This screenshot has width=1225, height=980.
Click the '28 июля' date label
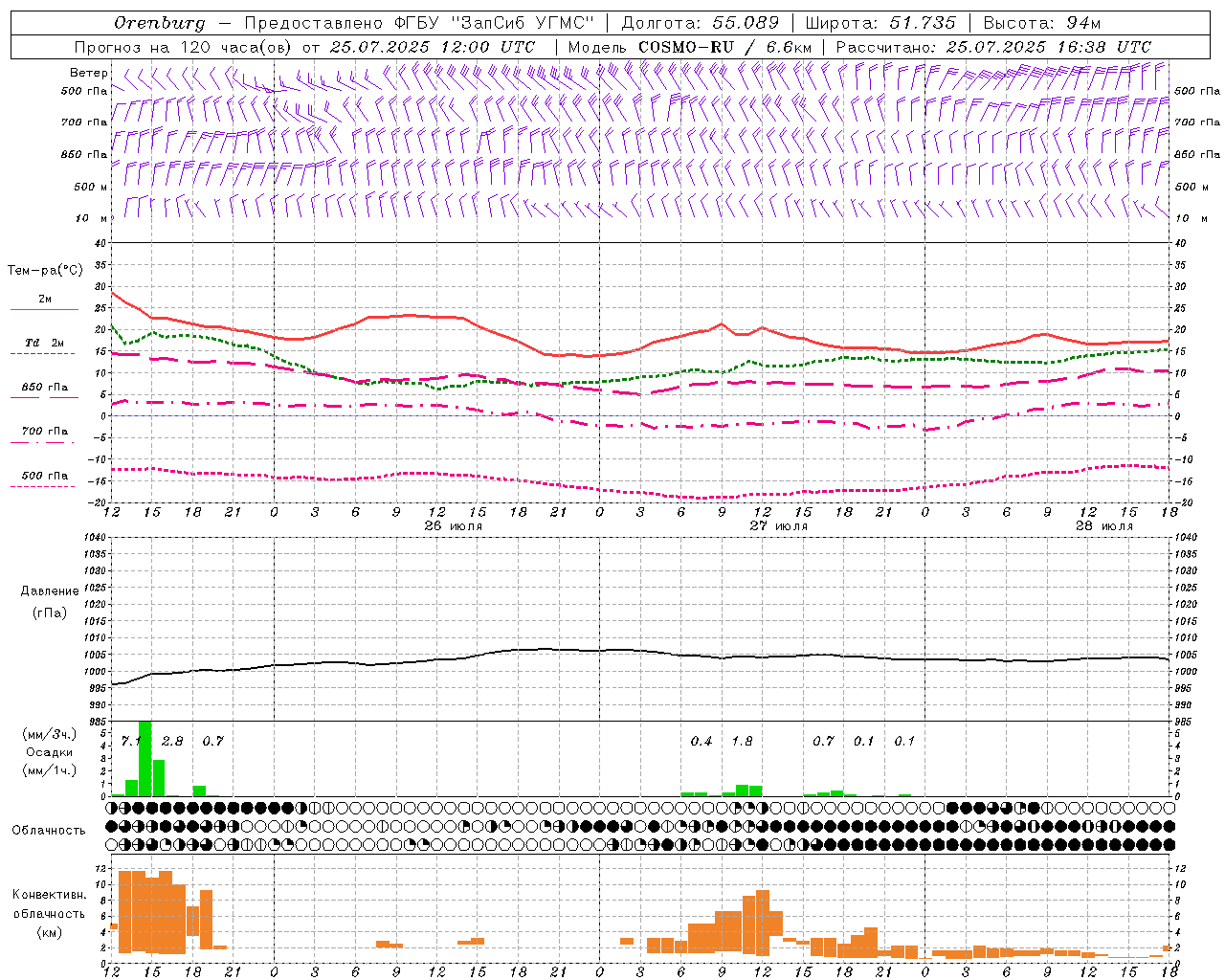tap(1104, 526)
